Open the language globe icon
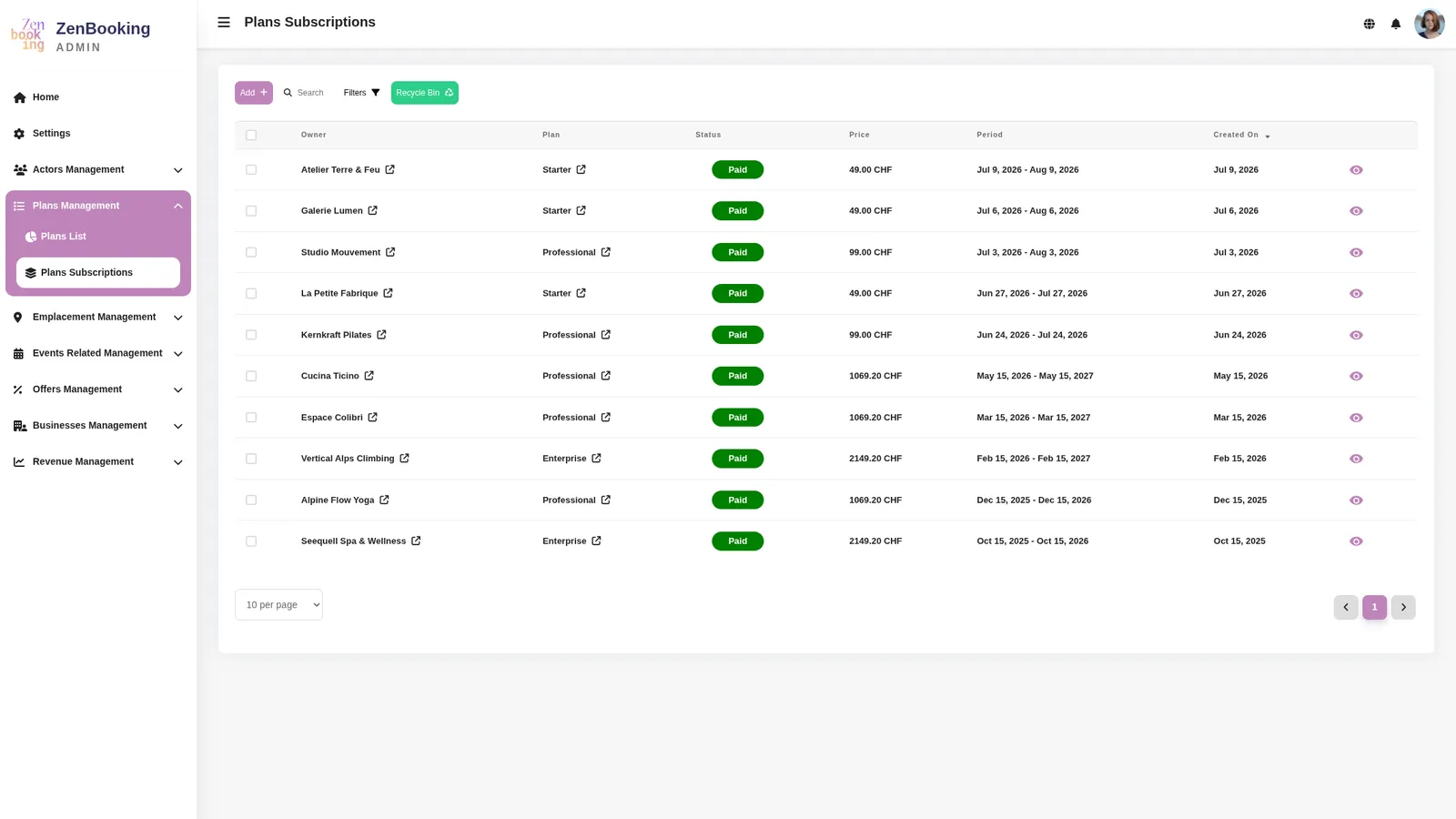This screenshot has height=819, width=1456. pyautogui.click(x=1369, y=24)
